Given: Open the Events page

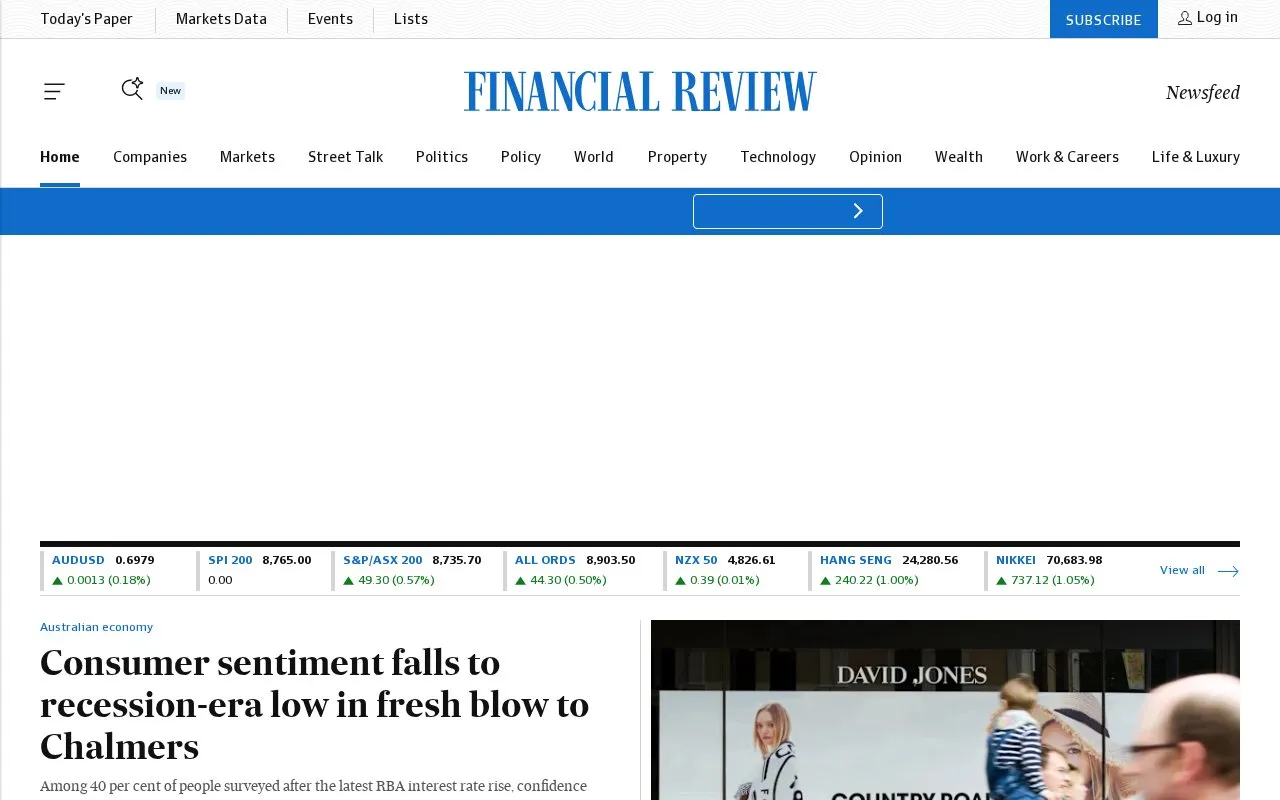Looking at the screenshot, I should pyautogui.click(x=330, y=19).
